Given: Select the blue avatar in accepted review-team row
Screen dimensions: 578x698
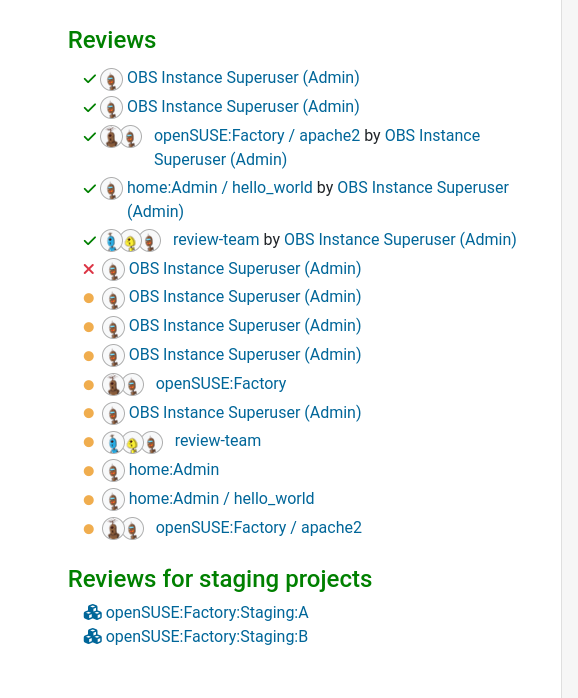Looking at the screenshot, I should 111,240.
